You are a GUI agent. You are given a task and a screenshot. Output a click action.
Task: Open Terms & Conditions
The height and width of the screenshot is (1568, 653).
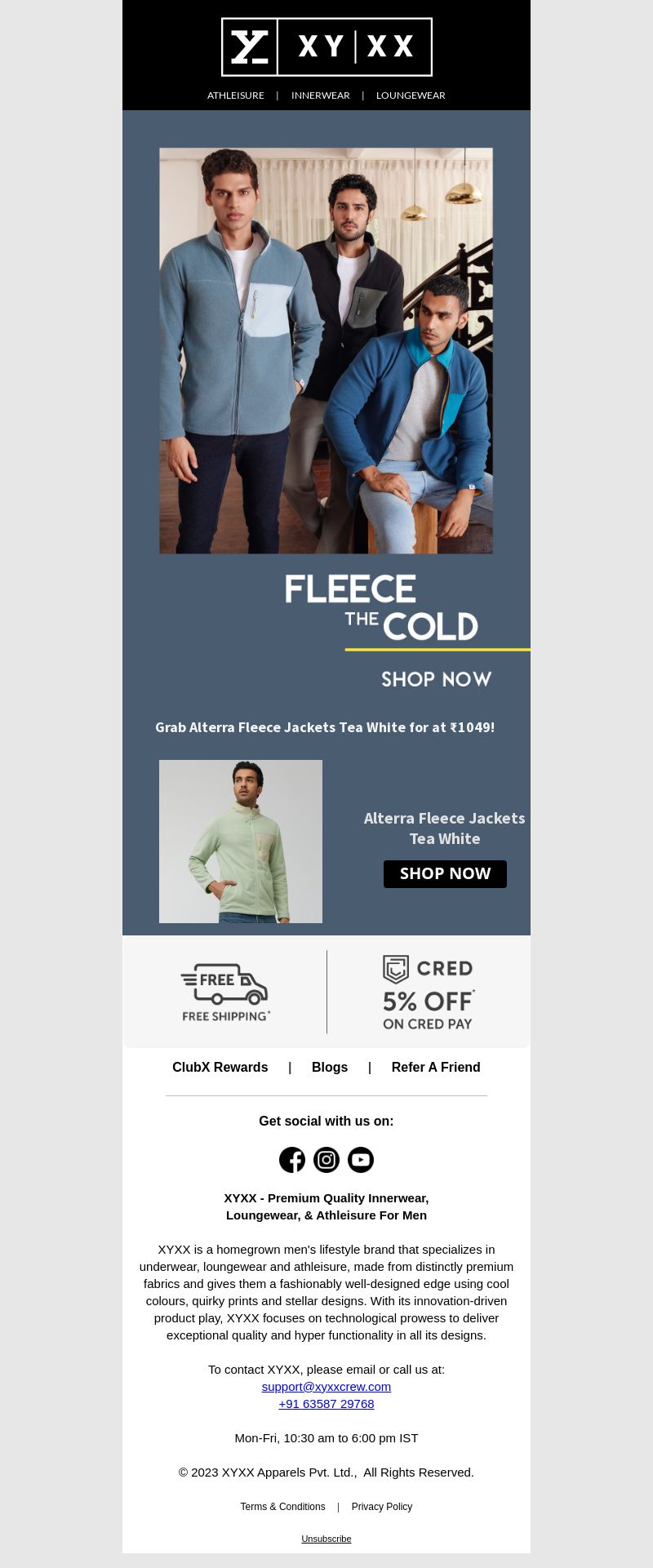pyautogui.click(x=282, y=1507)
